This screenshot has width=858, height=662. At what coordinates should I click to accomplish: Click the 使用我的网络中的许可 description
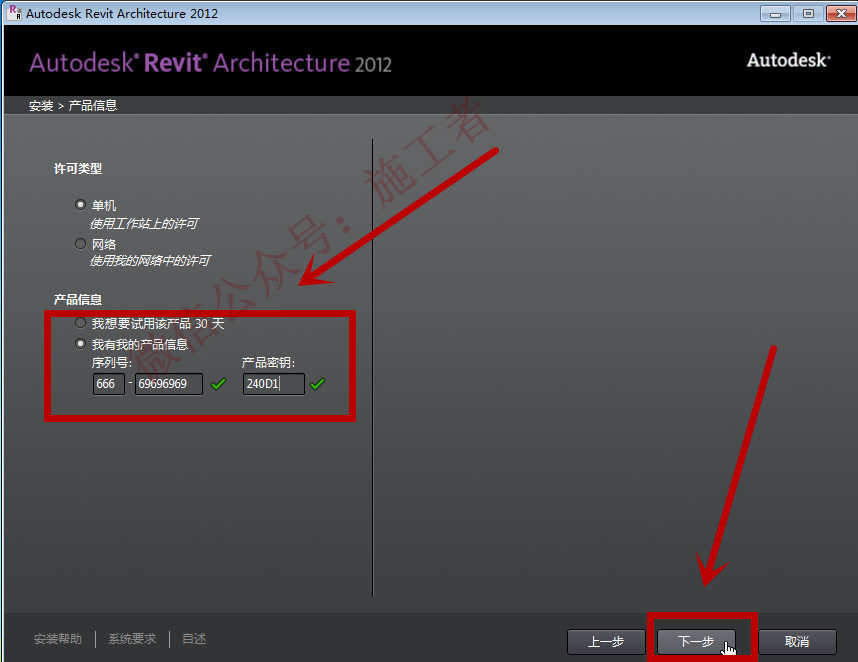(x=150, y=261)
